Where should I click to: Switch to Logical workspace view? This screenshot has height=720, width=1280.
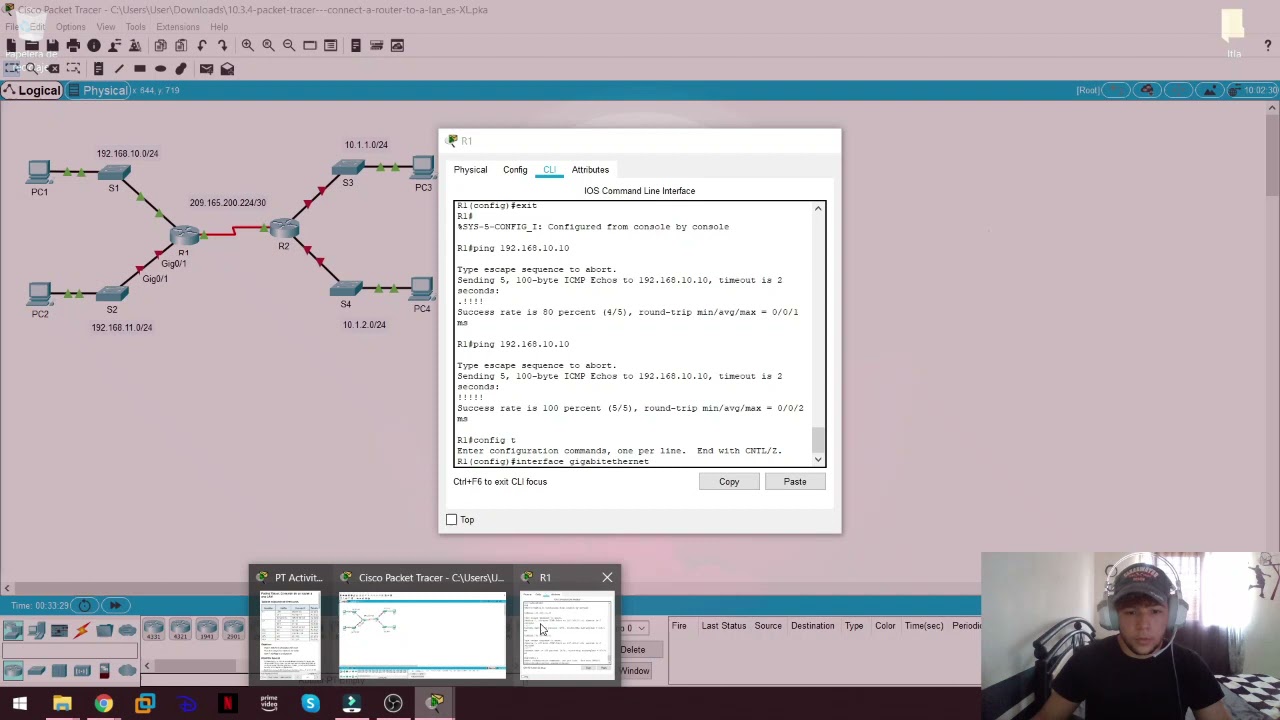(32, 91)
